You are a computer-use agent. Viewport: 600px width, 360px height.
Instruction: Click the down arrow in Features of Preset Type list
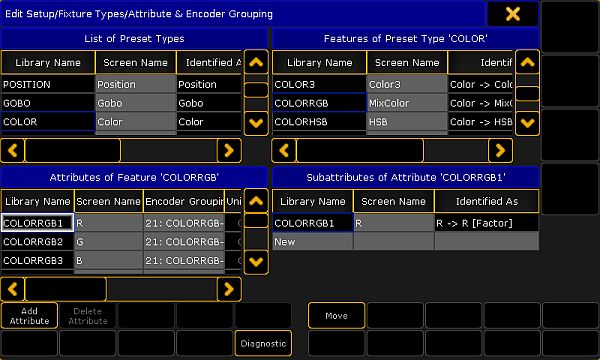click(x=527, y=123)
